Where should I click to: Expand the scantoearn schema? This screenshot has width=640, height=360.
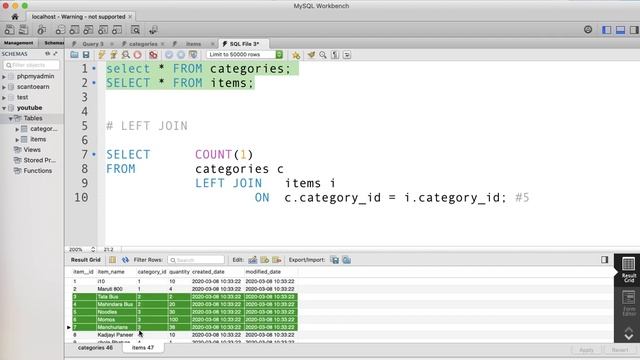pyautogui.click(x=4, y=87)
